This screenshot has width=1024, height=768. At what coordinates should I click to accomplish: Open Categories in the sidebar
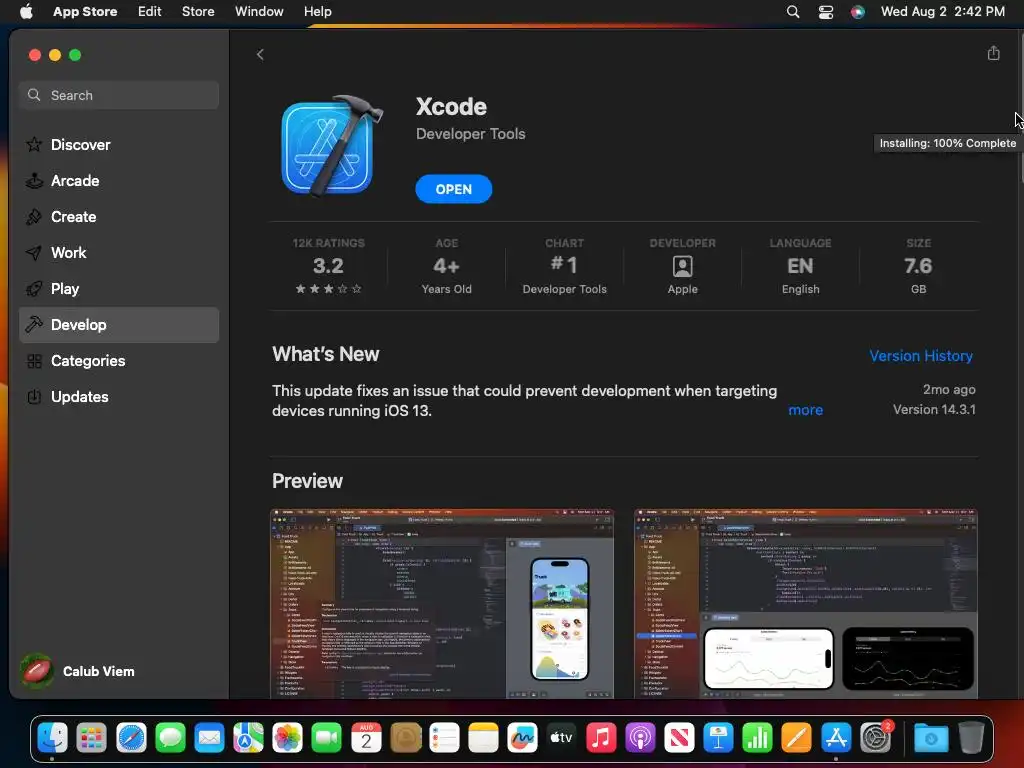(x=119, y=360)
